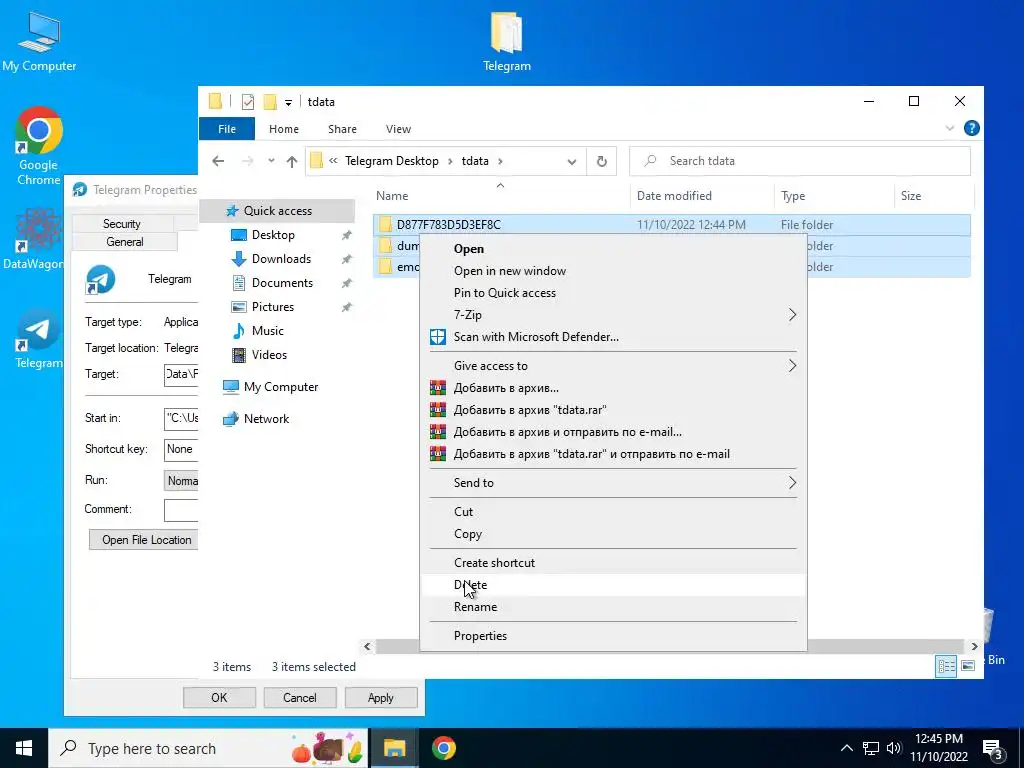
Task: Select Quick access in navigation pane
Action: coord(278,211)
